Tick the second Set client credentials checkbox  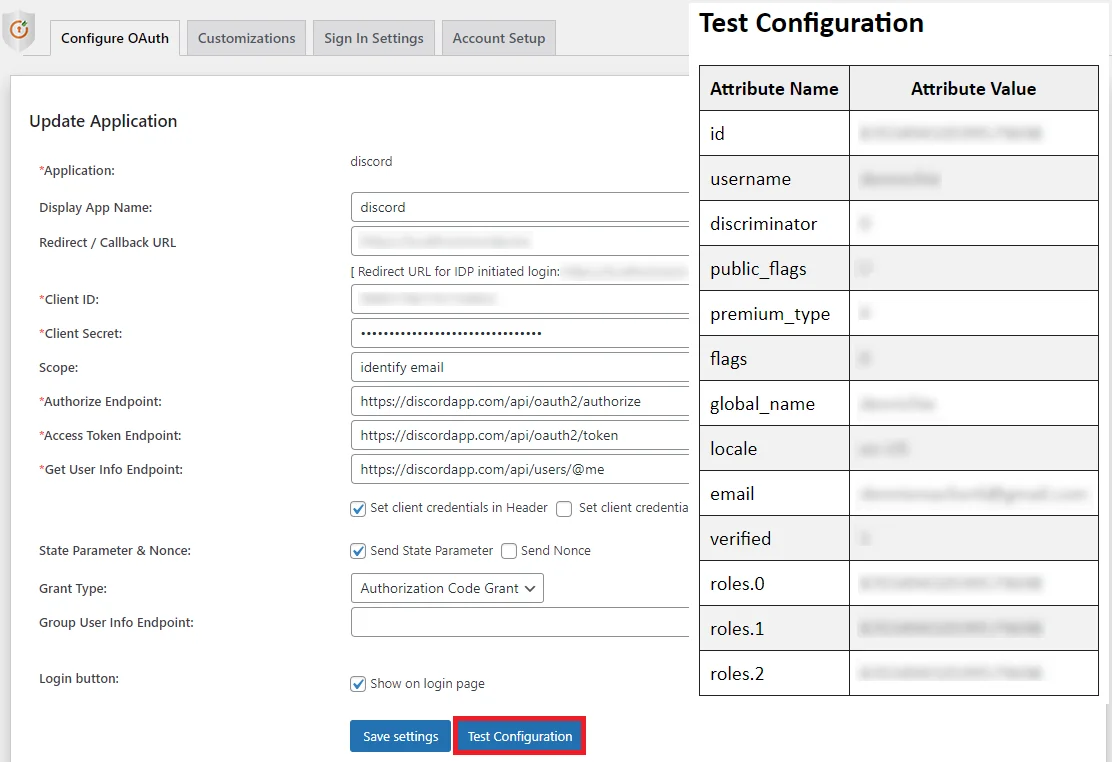(x=564, y=509)
